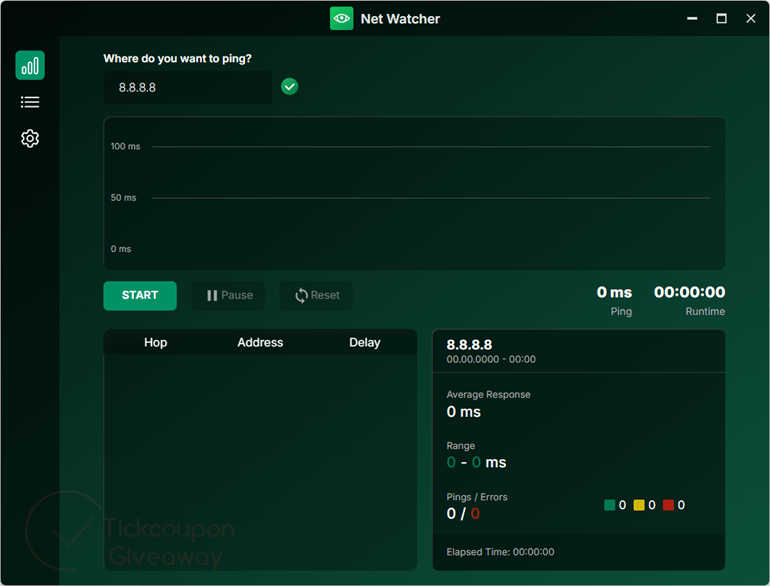This screenshot has width=770, height=586.
Task: Open the list view in sidebar
Action: click(30, 102)
